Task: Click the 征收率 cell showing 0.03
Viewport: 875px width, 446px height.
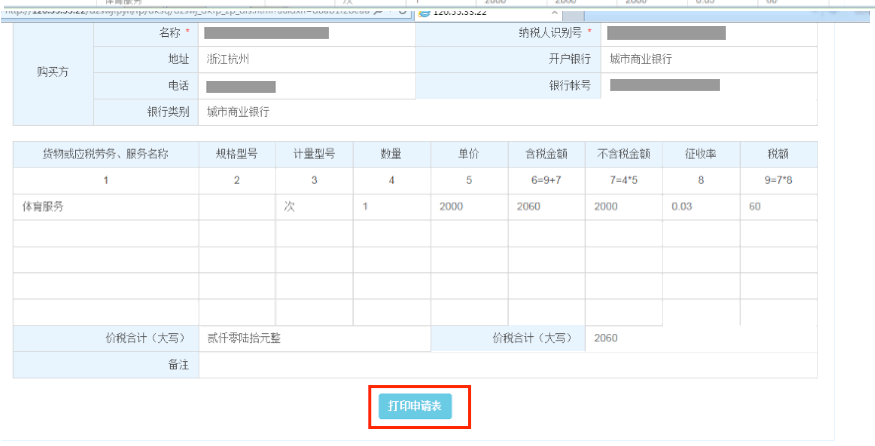Action: click(x=701, y=206)
